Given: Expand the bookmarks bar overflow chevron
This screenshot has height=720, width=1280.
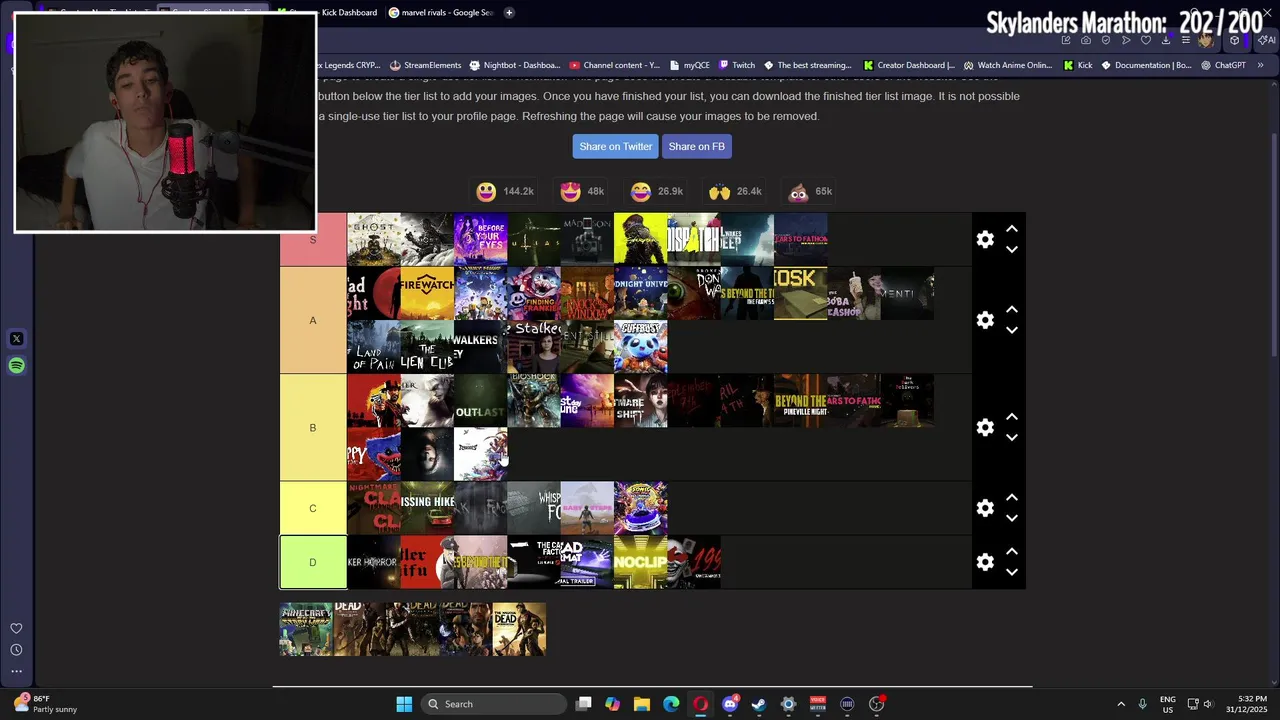Looking at the screenshot, I should click(x=1260, y=65).
